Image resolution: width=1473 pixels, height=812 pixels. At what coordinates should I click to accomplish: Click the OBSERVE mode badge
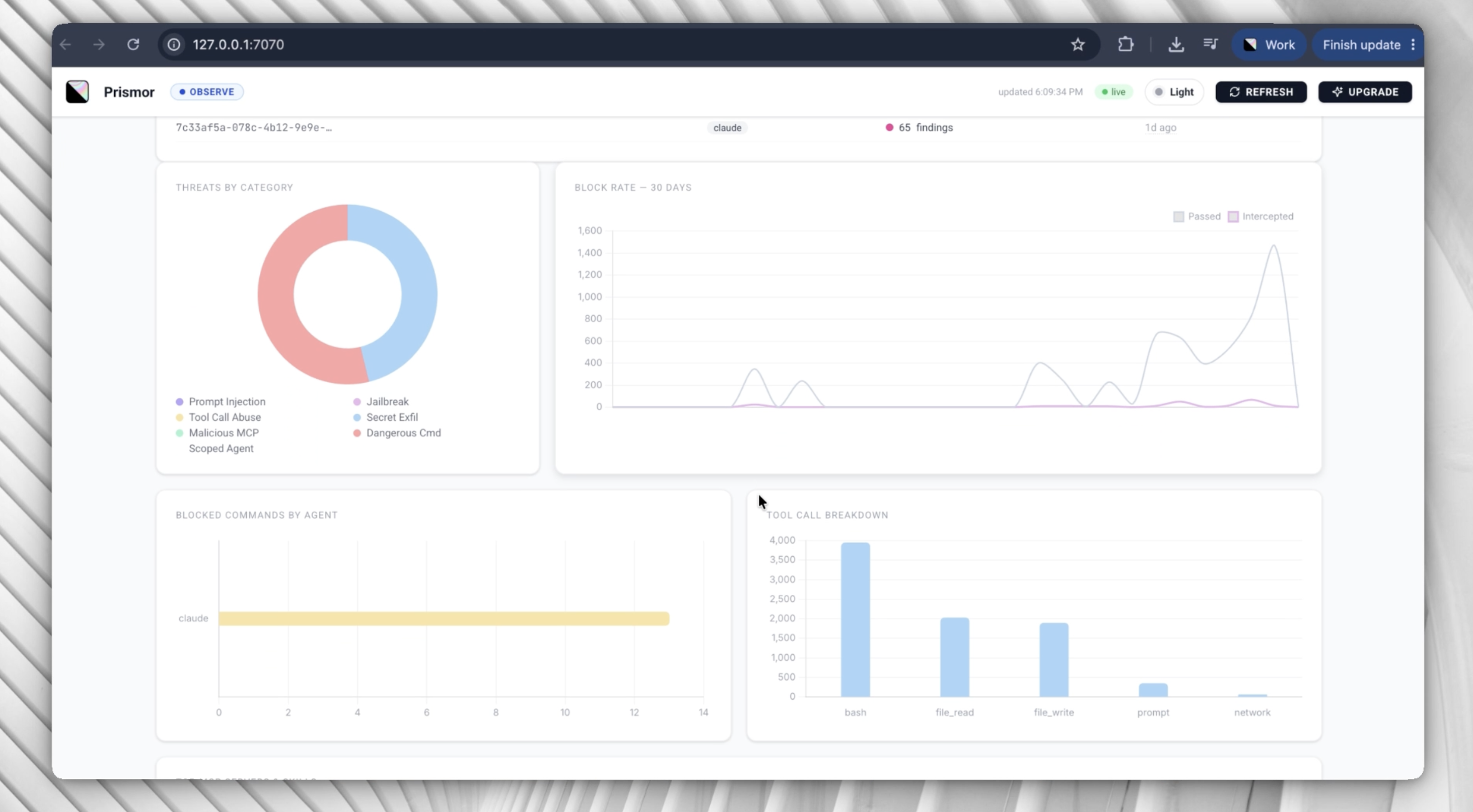pyautogui.click(x=207, y=92)
